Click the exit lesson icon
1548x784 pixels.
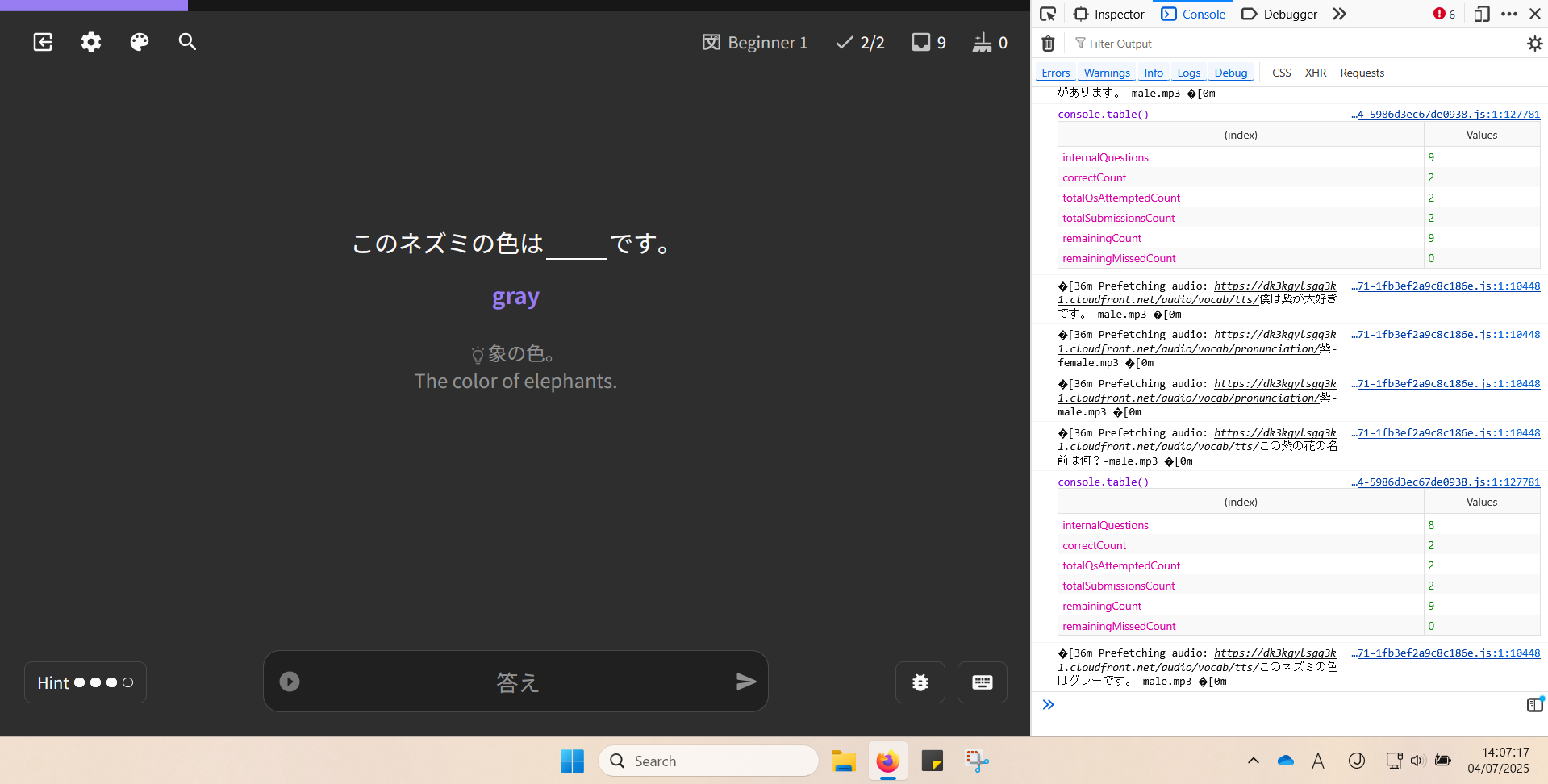[43, 42]
